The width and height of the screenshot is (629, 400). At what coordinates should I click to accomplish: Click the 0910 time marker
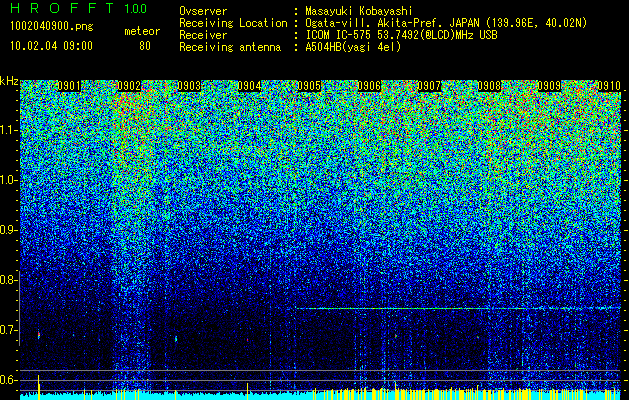coord(609,86)
